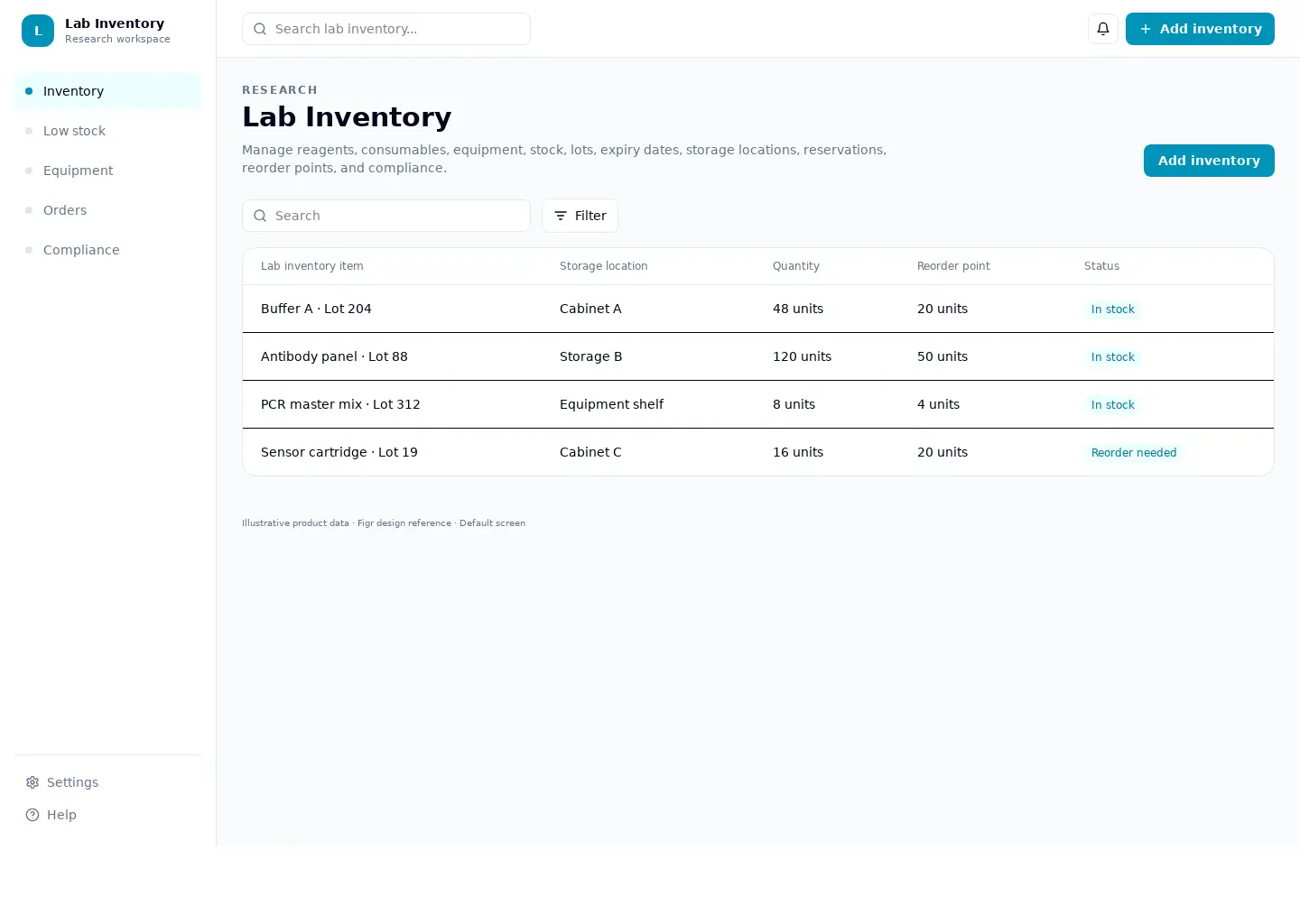This screenshot has width=1300, height=924.
Task: Open Help in the sidebar
Action: [108, 815]
